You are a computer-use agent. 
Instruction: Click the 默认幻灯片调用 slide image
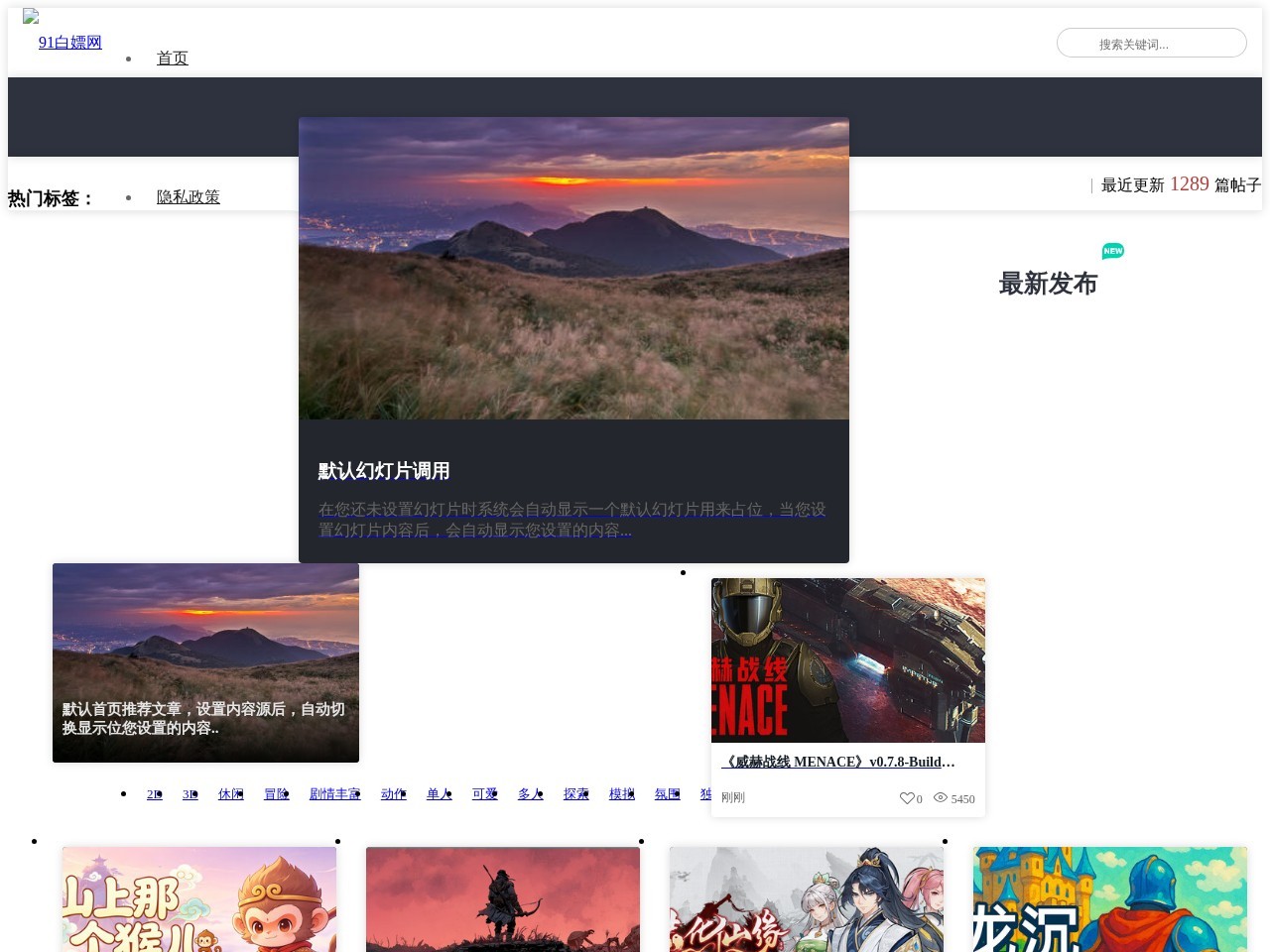tap(573, 268)
